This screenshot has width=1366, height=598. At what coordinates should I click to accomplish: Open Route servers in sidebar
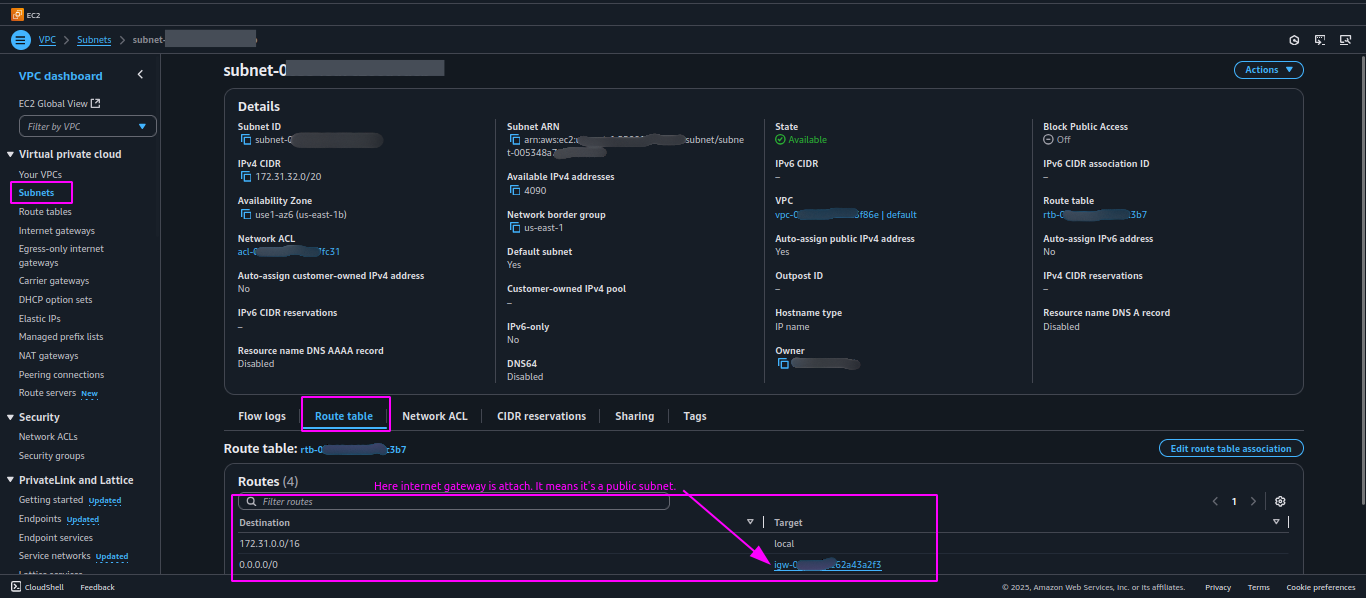[47, 393]
